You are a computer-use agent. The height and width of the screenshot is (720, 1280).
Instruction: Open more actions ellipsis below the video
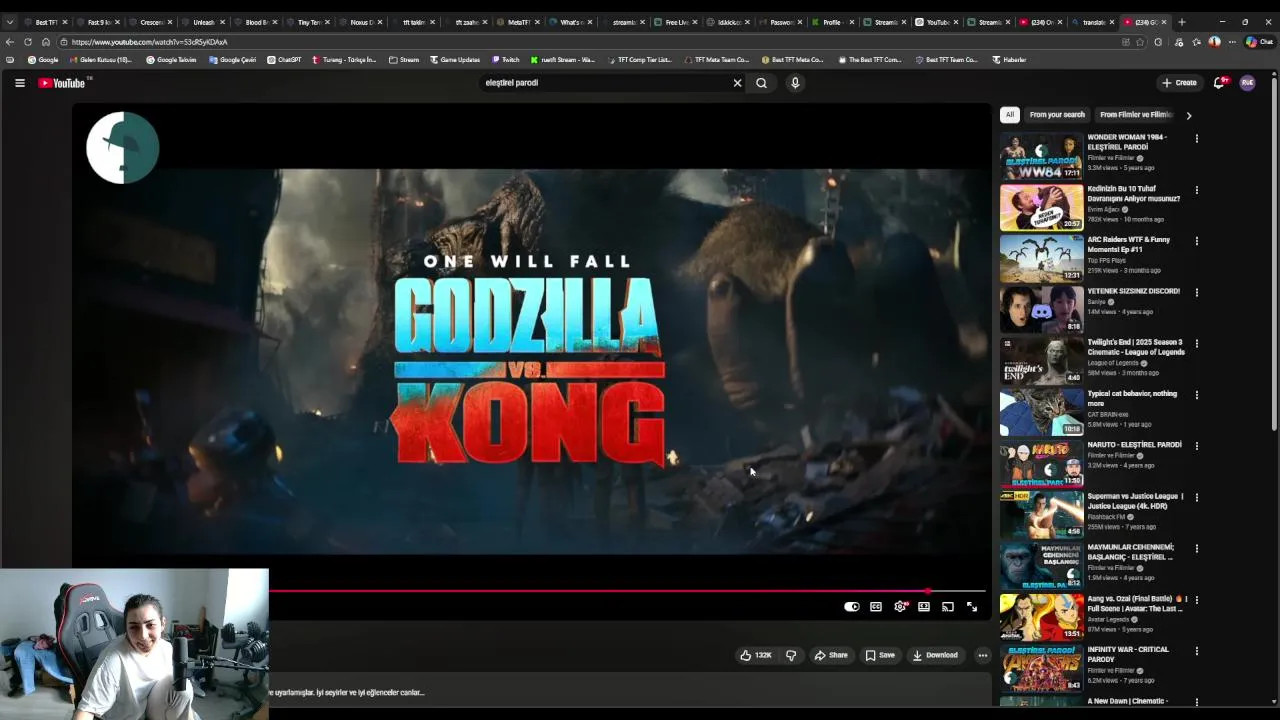click(x=983, y=655)
